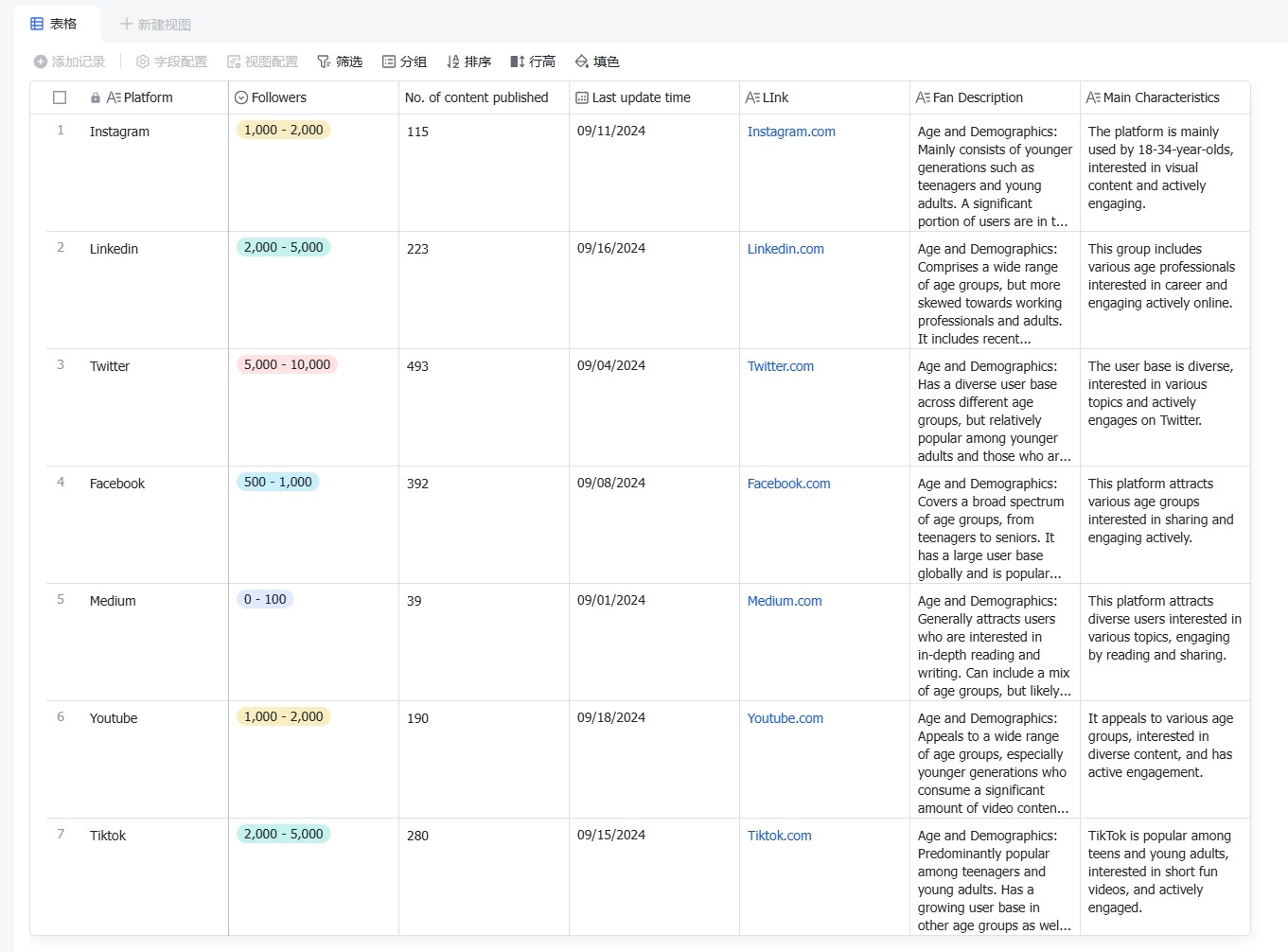
Task: Click Instagram's Fan Description cell
Action: (x=995, y=172)
